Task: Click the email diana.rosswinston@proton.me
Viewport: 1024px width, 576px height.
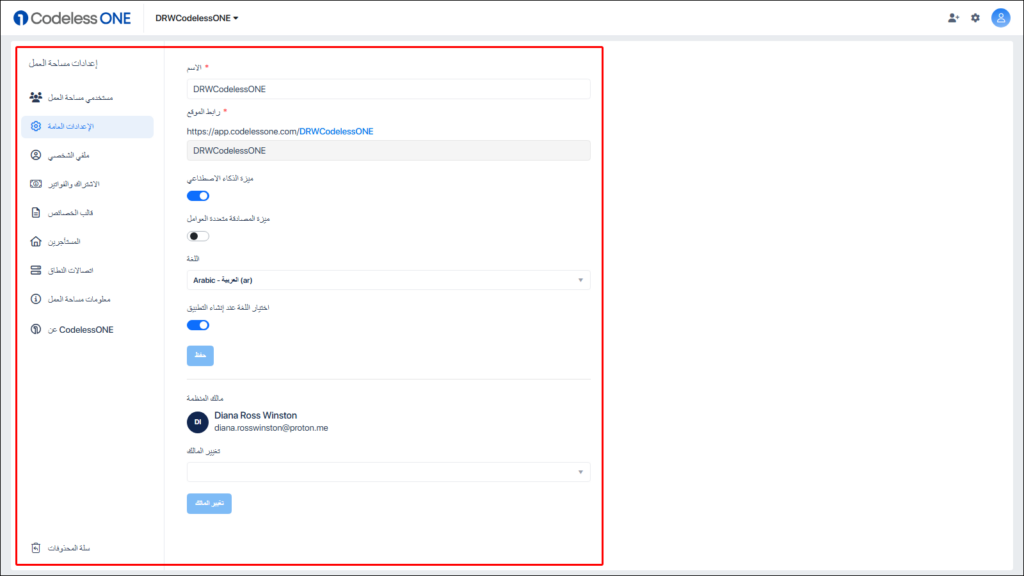Action: click(x=271, y=428)
